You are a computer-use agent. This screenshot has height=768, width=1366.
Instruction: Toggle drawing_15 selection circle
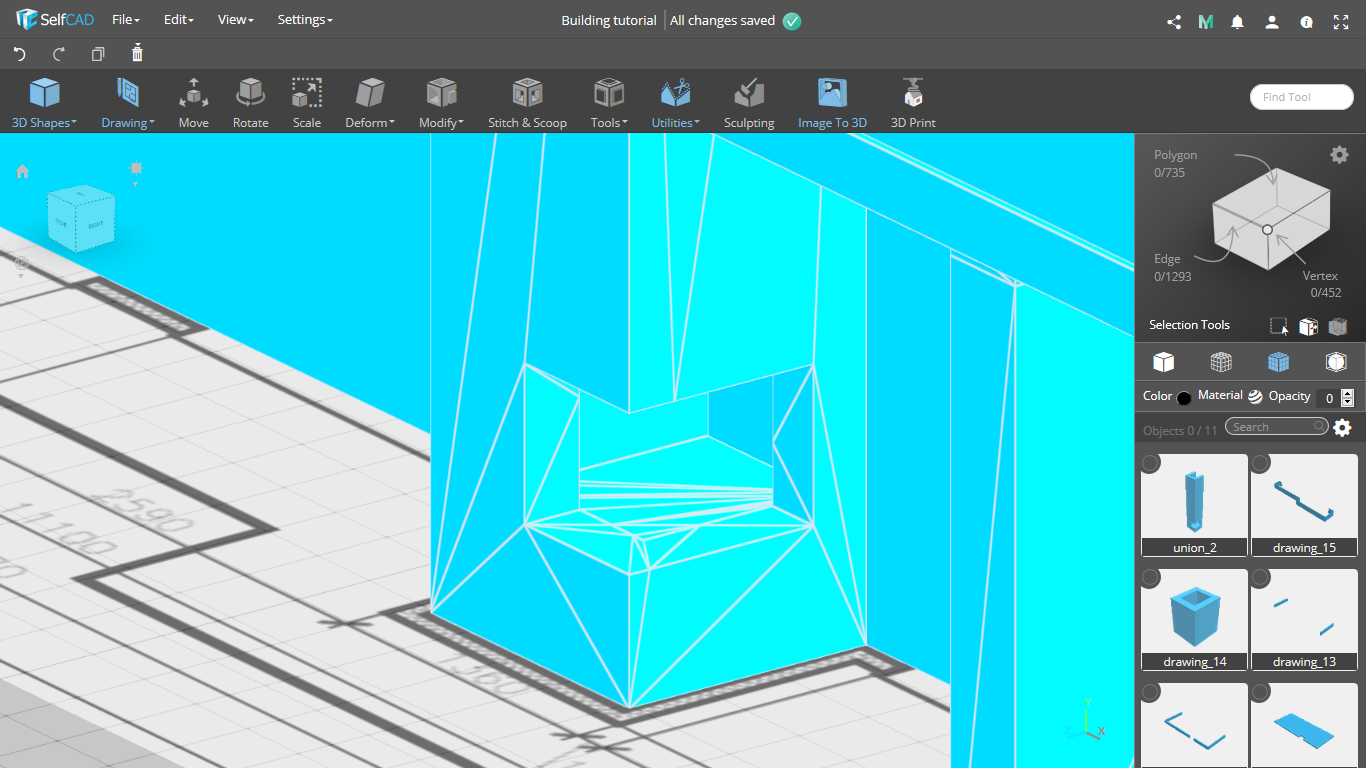1261,463
